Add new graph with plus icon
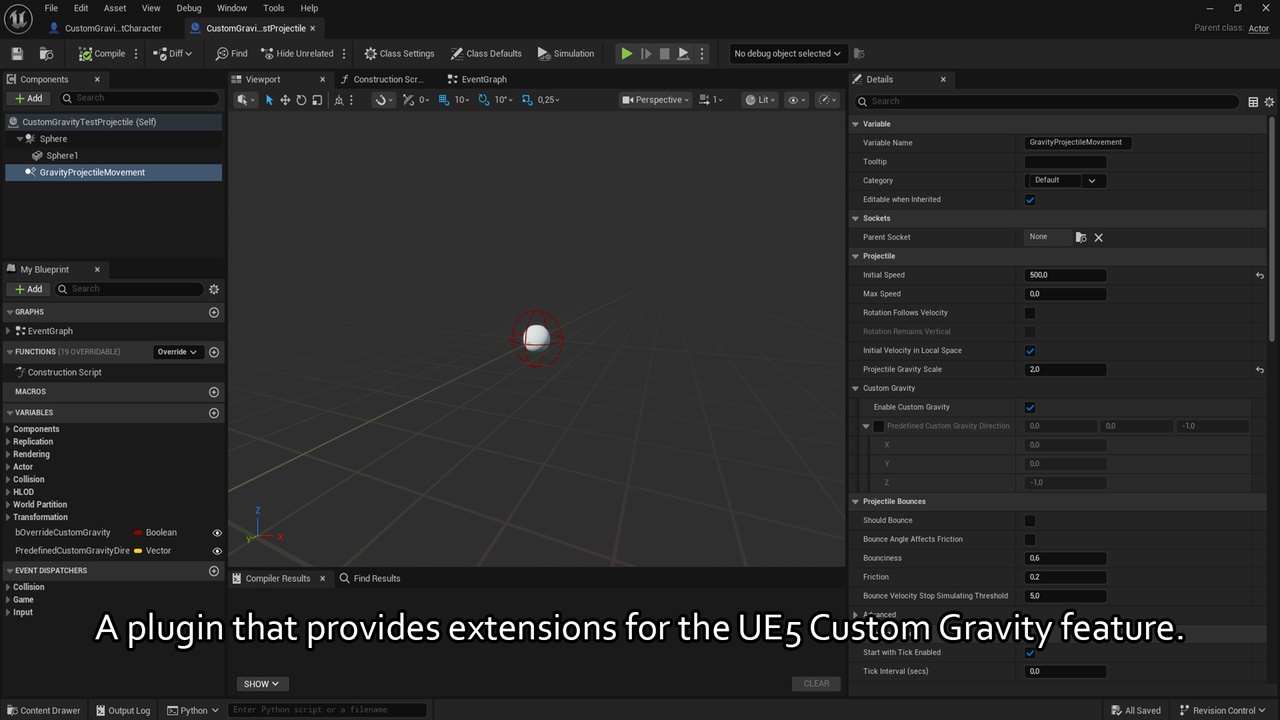This screenshot has width=1280, height=720. (213, 312)
